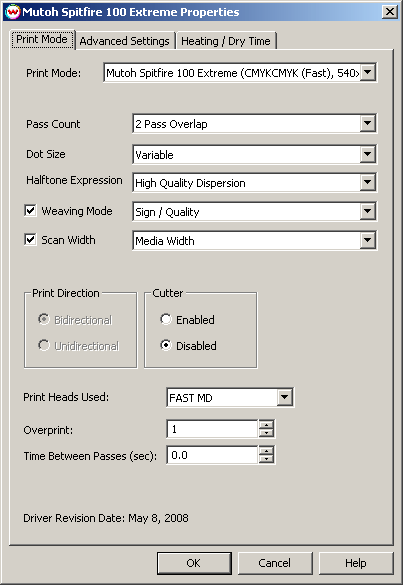The height and width of the screenshot is (585, 403).
Task: Close the Mutoh Spitfire Properties dialog
Action: pyautogui.click(x=390, y=12)
